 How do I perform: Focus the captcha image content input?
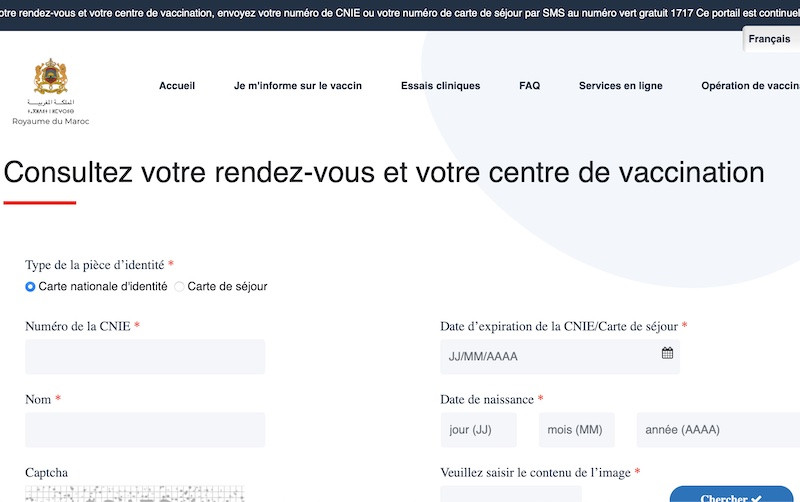click(510, 494)
